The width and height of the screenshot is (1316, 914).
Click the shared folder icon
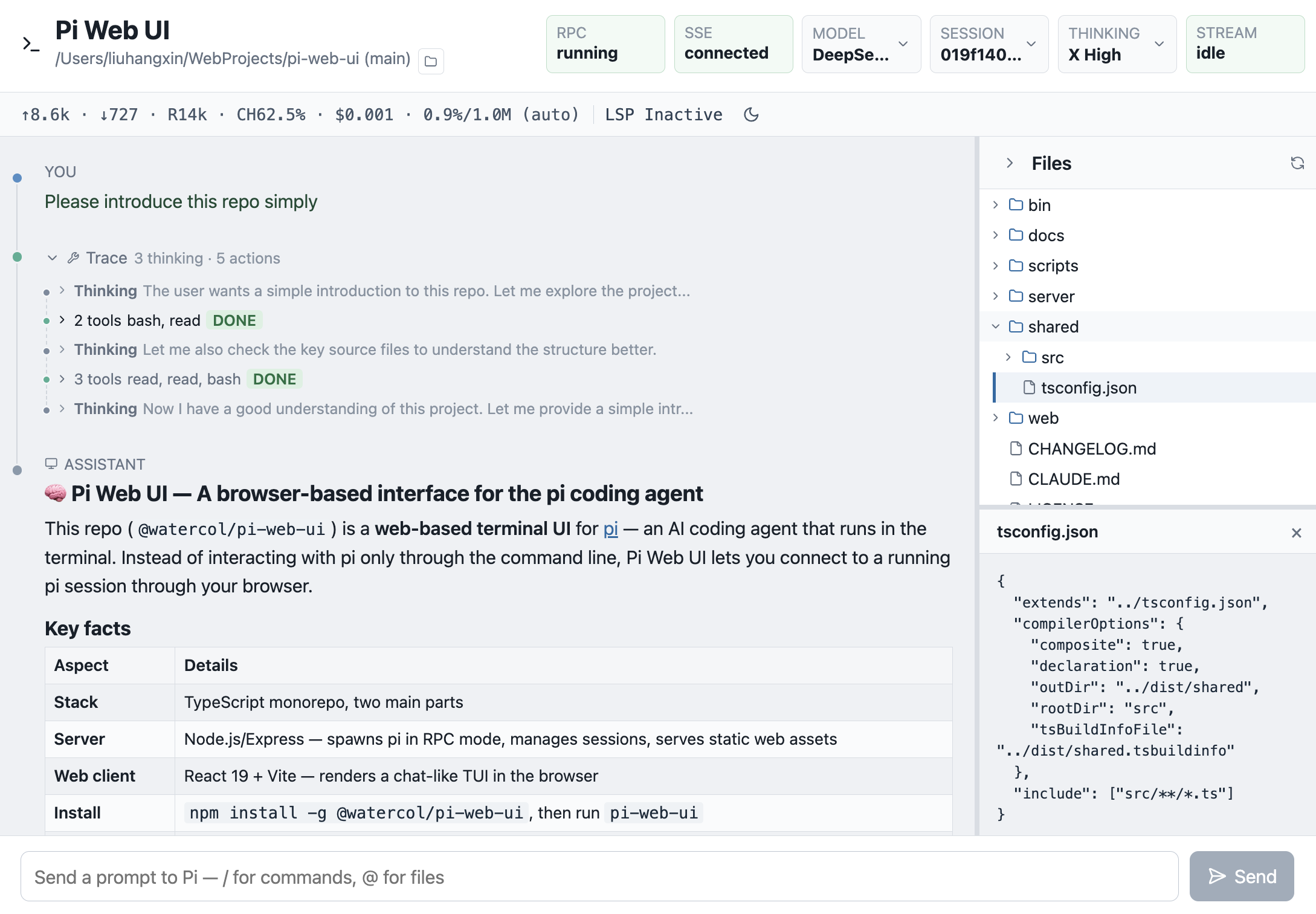(1016, 326)
